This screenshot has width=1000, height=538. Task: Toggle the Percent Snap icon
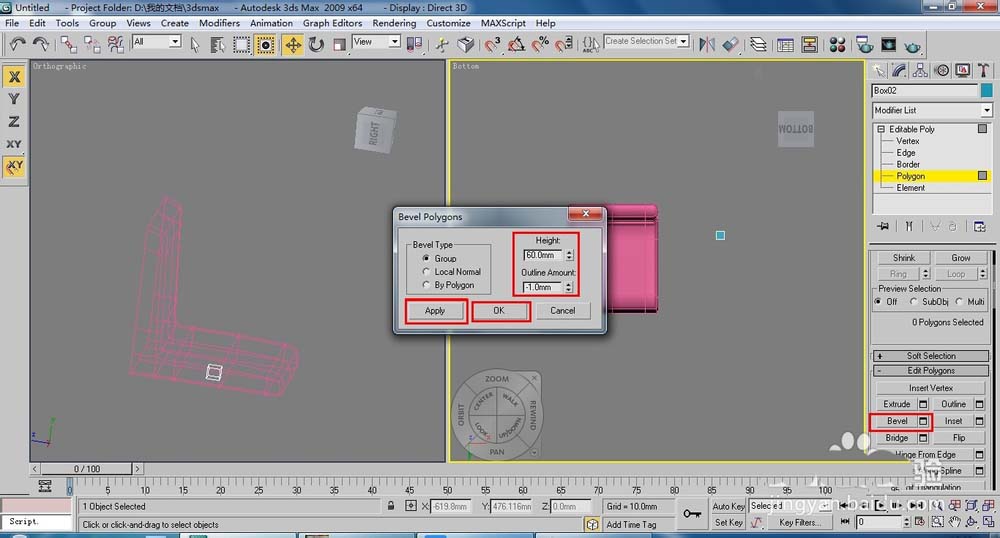click(x=540, y=44)
